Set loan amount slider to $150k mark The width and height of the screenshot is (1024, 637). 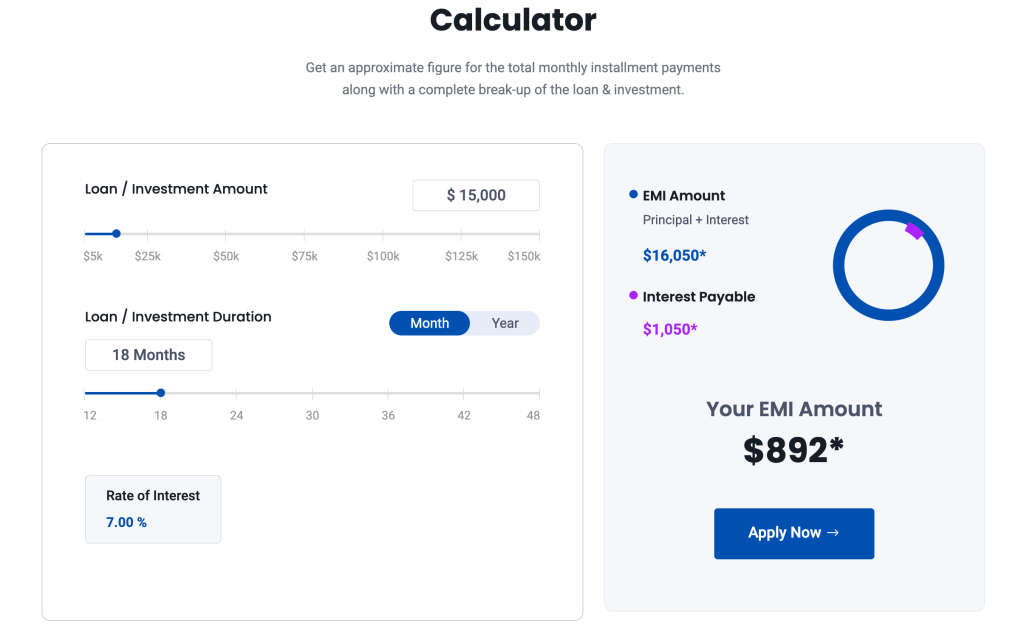coord(539,234)
